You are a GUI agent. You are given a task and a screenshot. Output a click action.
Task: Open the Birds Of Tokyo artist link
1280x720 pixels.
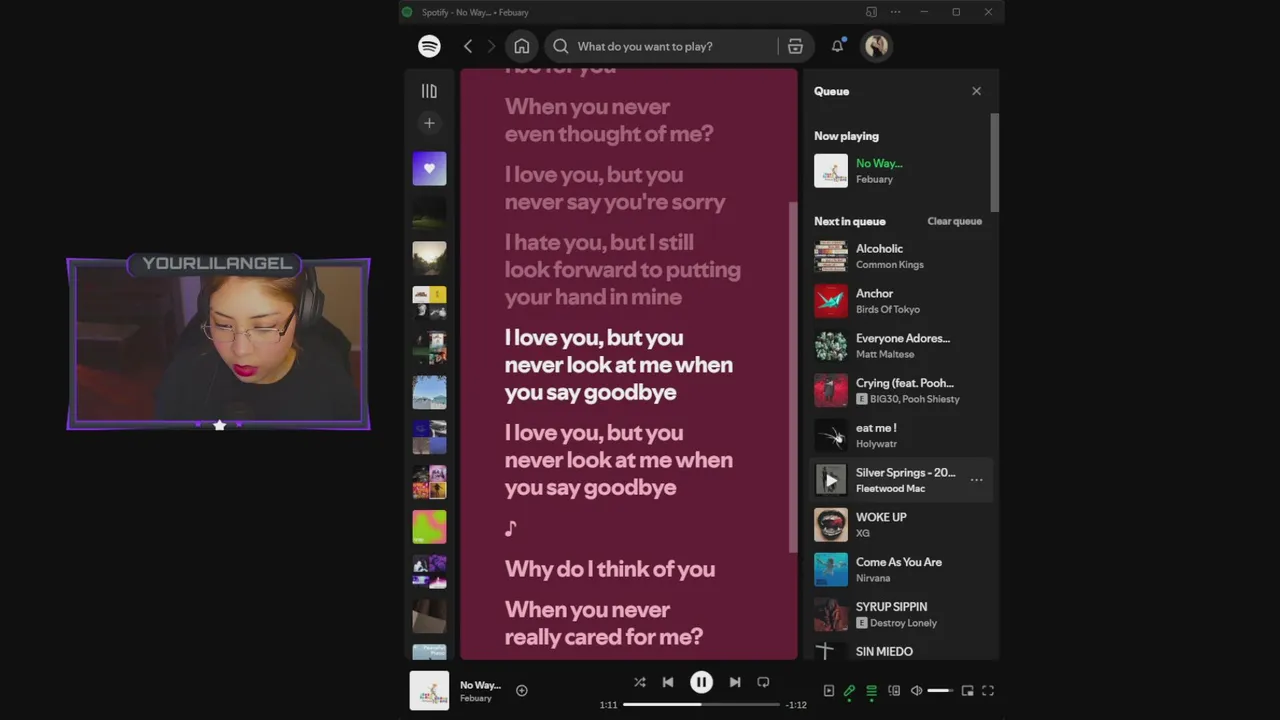(887, 309)
